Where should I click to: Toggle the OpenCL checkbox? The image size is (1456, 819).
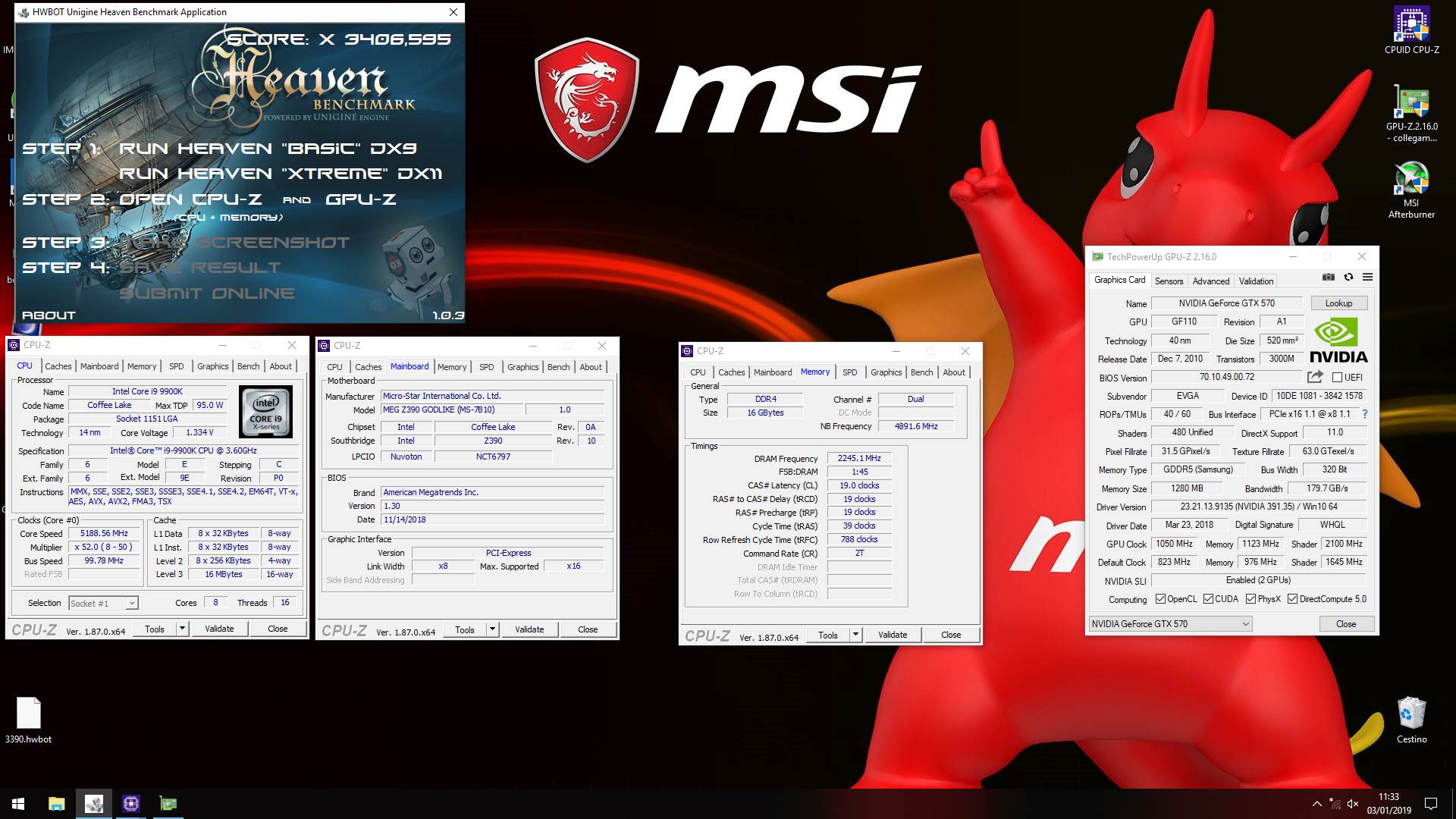coord(1160,599)
